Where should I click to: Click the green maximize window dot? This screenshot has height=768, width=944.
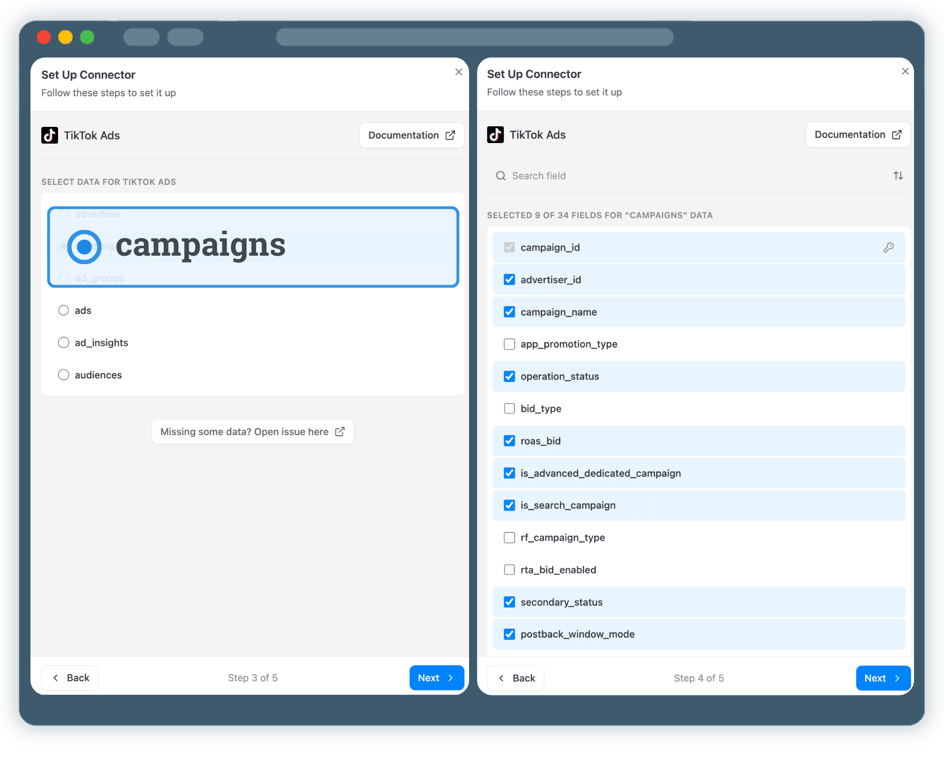[87, 37]
